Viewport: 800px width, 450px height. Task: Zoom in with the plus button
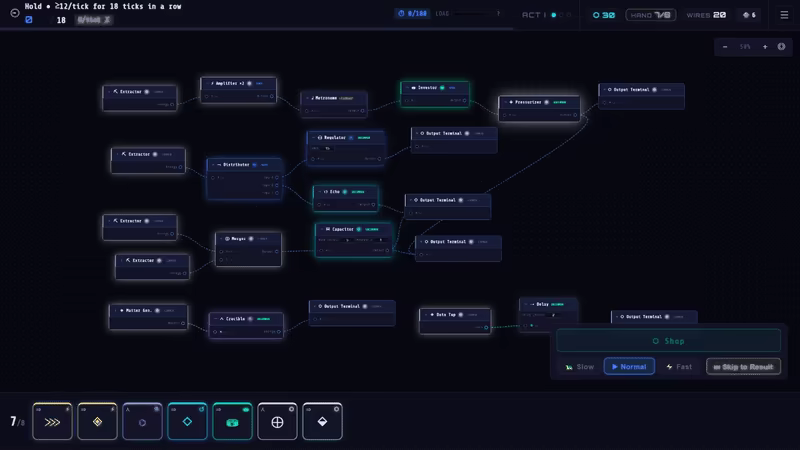point(765,46)
